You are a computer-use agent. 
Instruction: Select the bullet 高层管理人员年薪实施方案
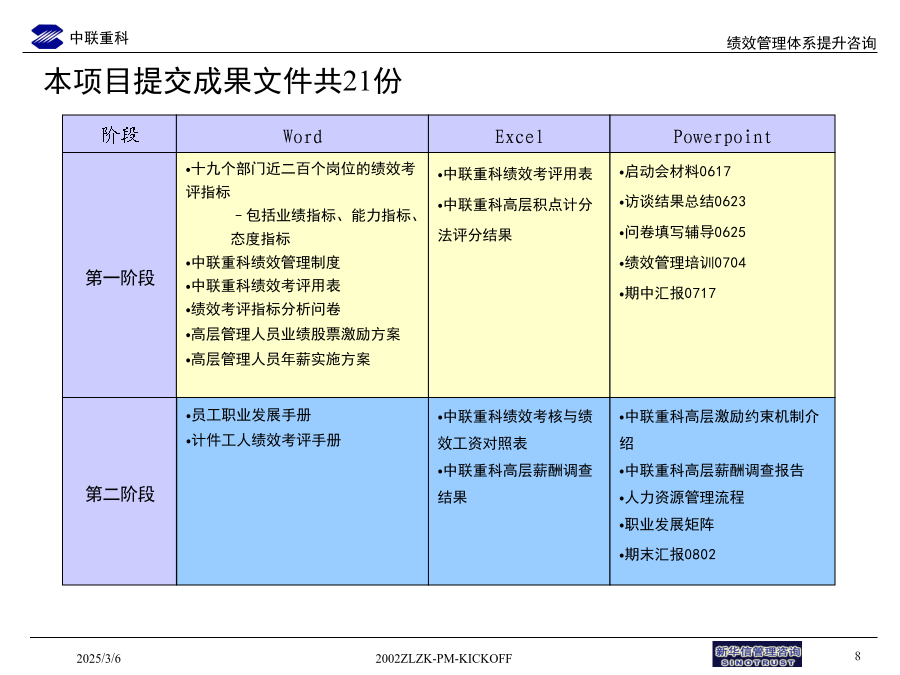pyautogui.click(x=278, y=359)
